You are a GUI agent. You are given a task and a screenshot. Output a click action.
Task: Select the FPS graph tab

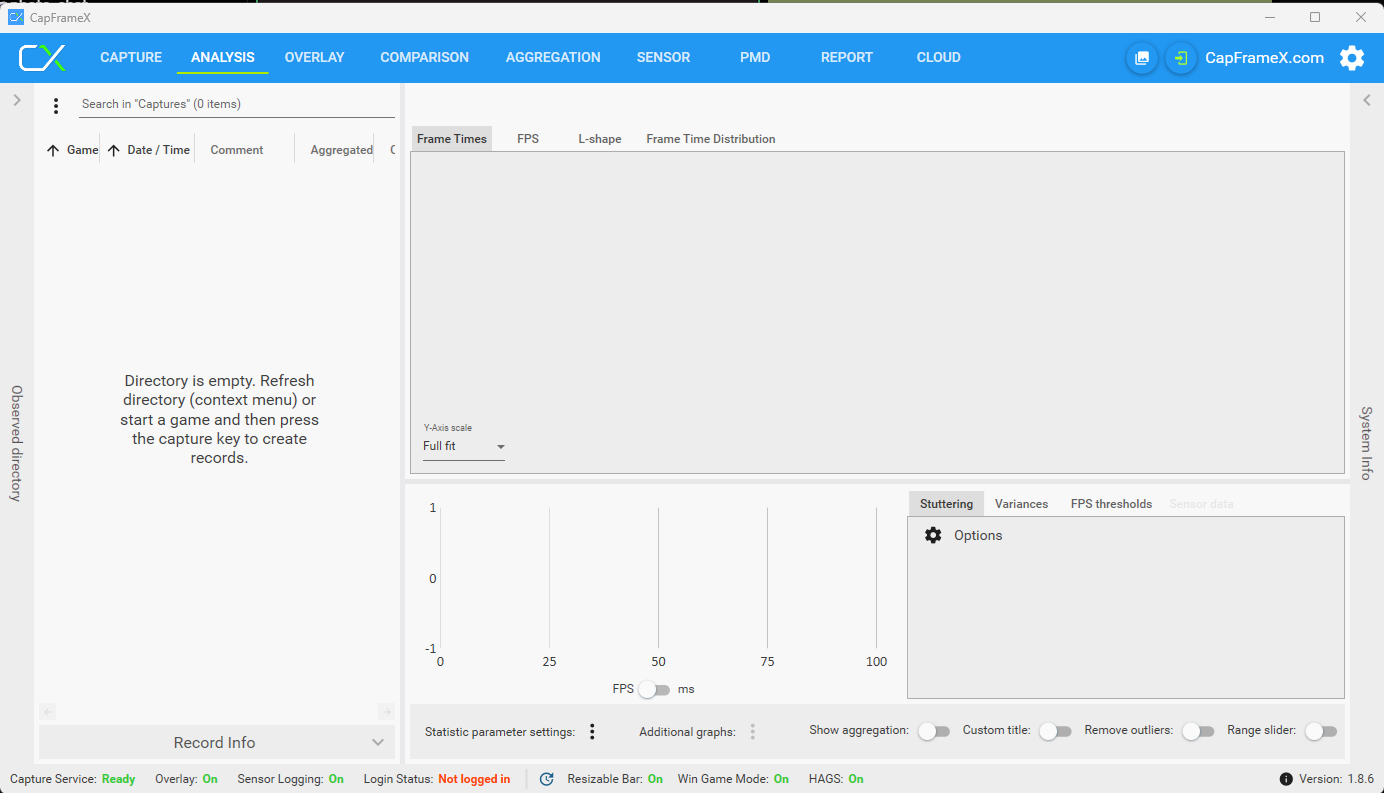coord(528,139)
